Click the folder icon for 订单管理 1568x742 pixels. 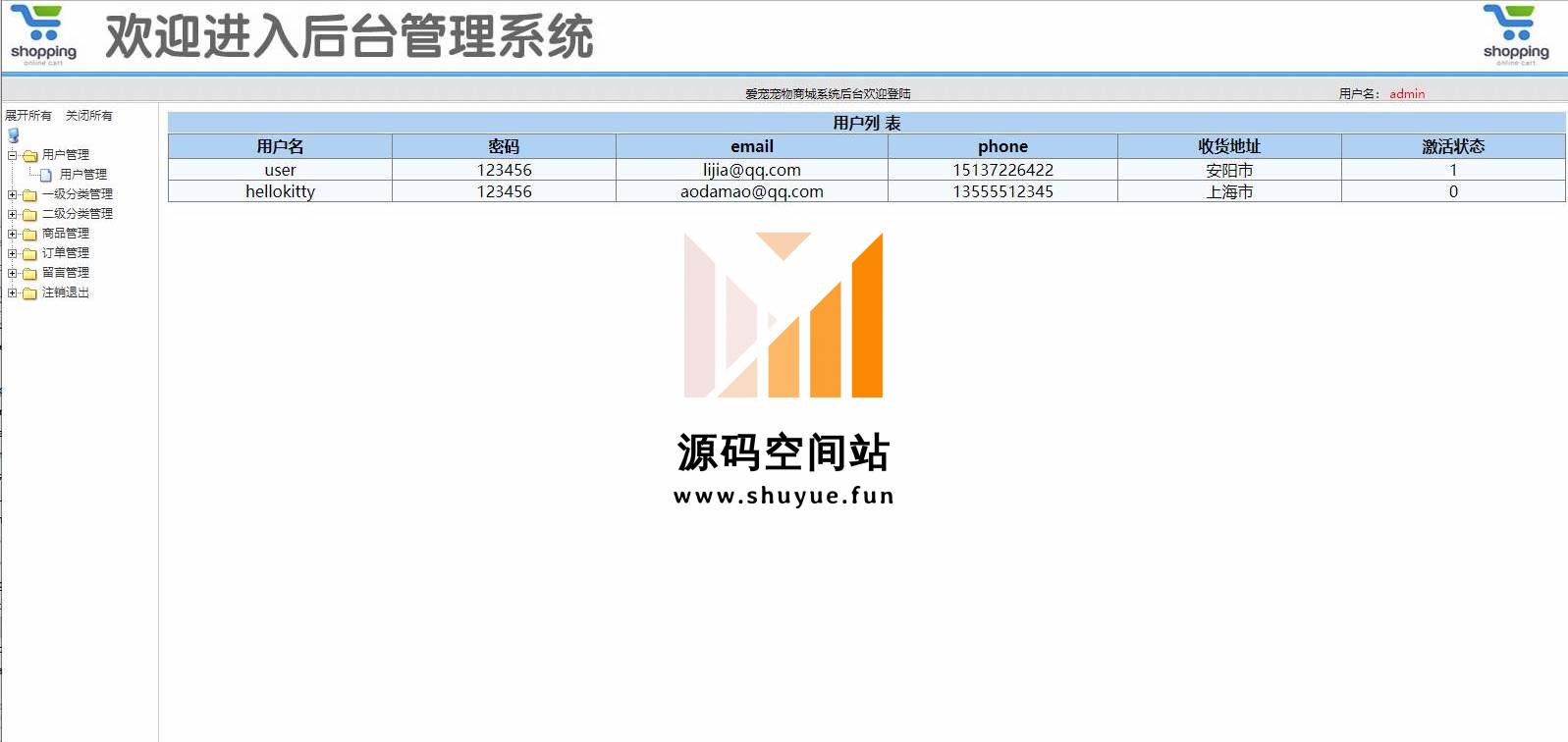pyautogui.click(x=30, y=253)
